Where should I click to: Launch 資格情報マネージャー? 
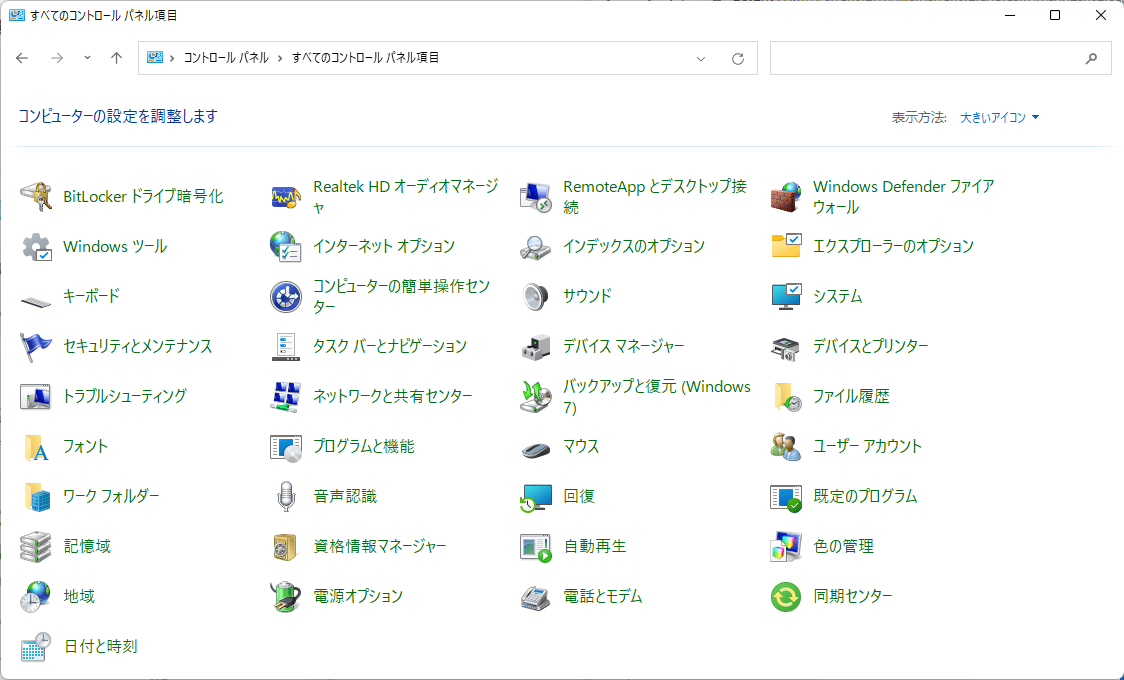pyautogui.click(x=391, y=546)
